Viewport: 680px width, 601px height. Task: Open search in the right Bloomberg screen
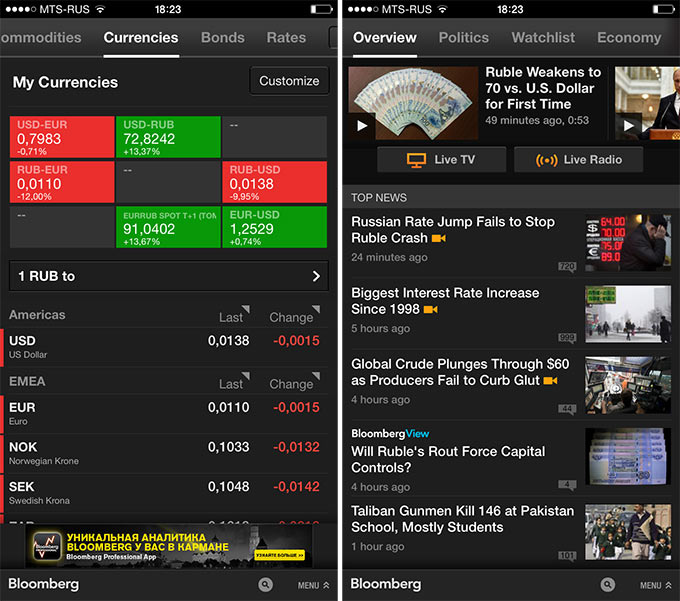pyautogui.click(x=608, y=585)
